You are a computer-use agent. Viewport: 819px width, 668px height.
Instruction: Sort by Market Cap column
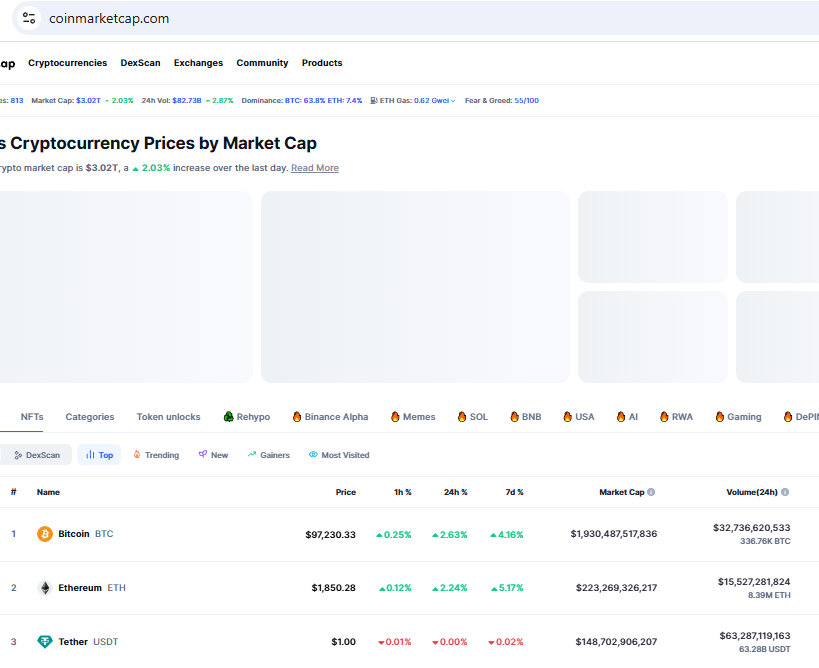click(622, 492)
